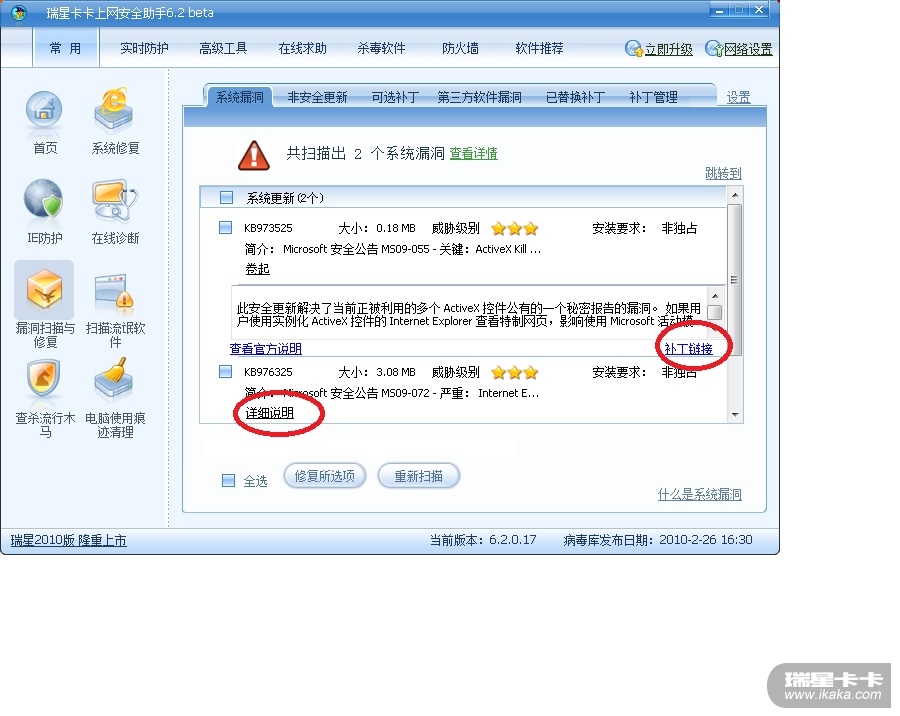The height and width of the screenshot is (716, 900).
Task: Click description box scrollbar up arrow
Action: click(715, 296)
